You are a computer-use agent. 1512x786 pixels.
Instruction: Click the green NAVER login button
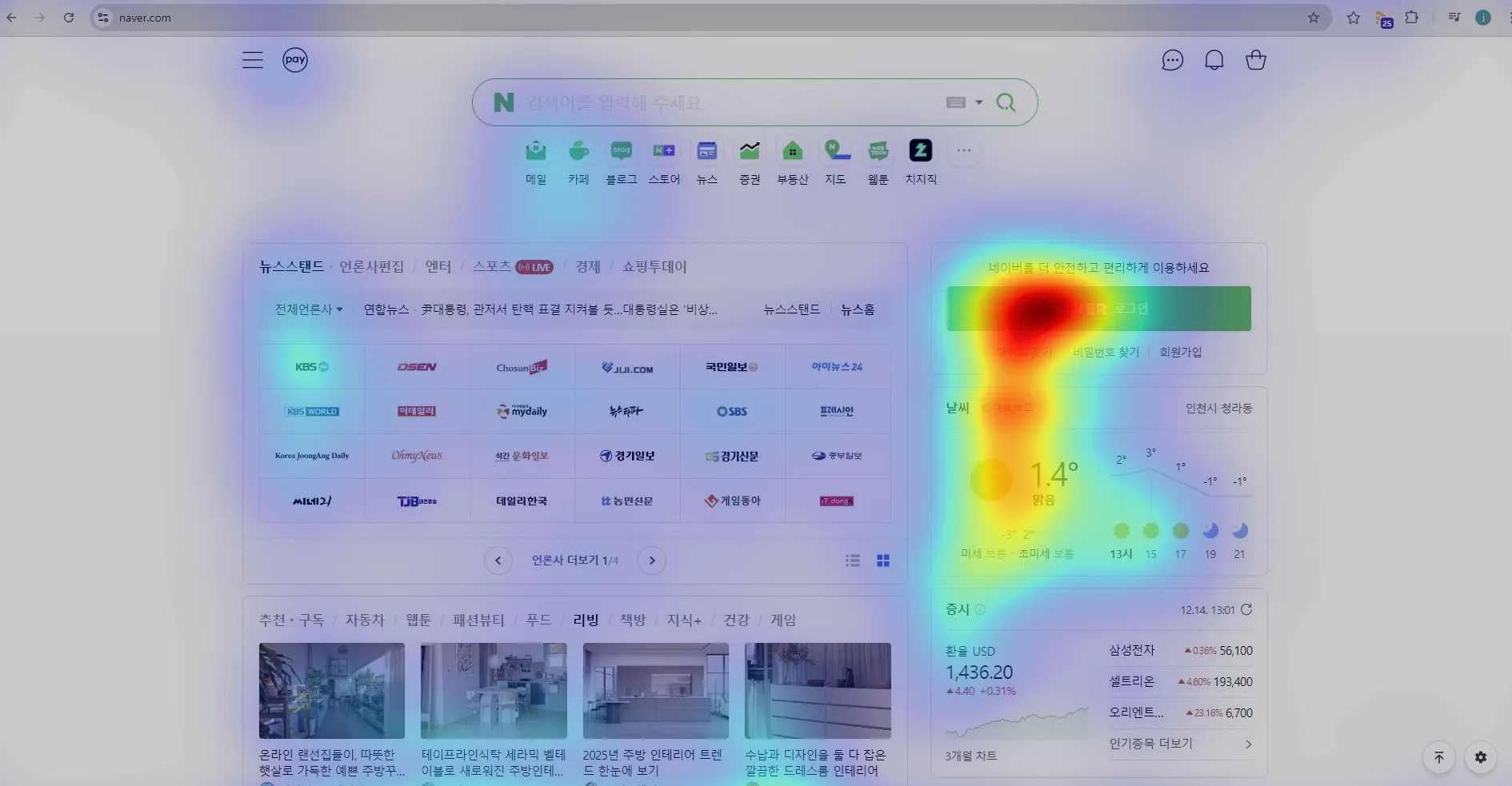[1098, 309]
